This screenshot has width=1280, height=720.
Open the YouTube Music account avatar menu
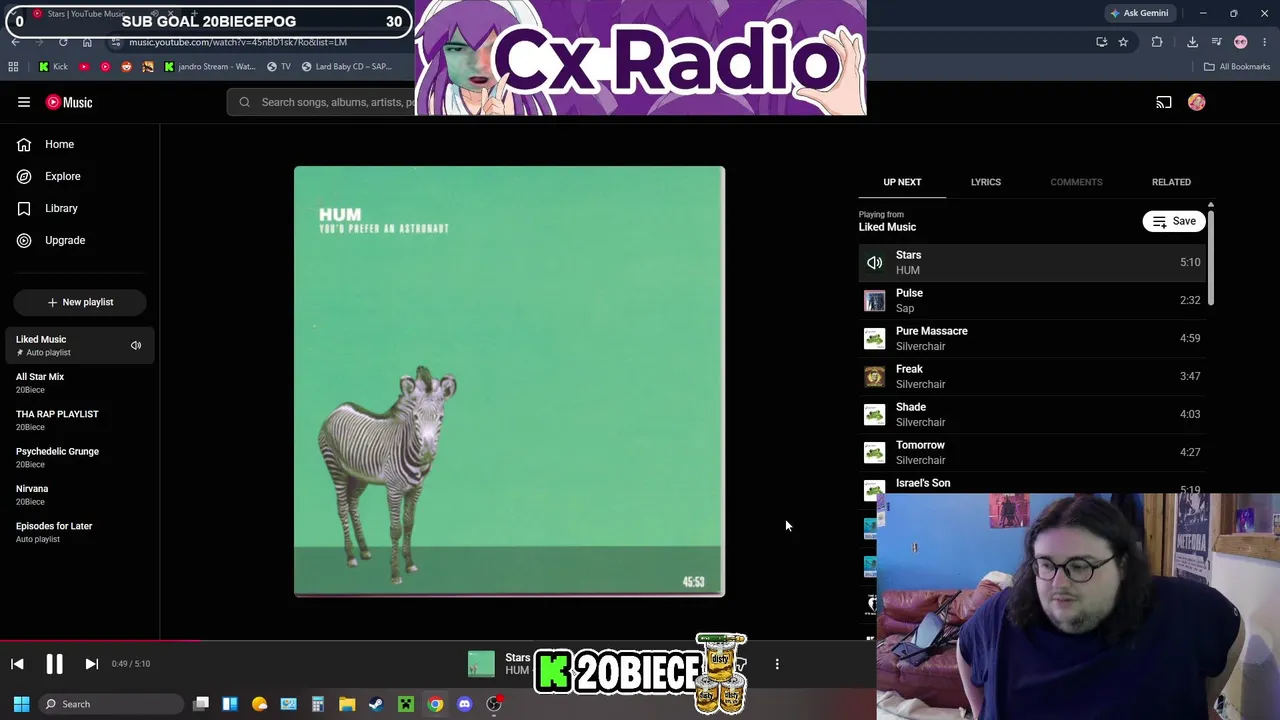pyautogui.click(x=1196, y=102)
